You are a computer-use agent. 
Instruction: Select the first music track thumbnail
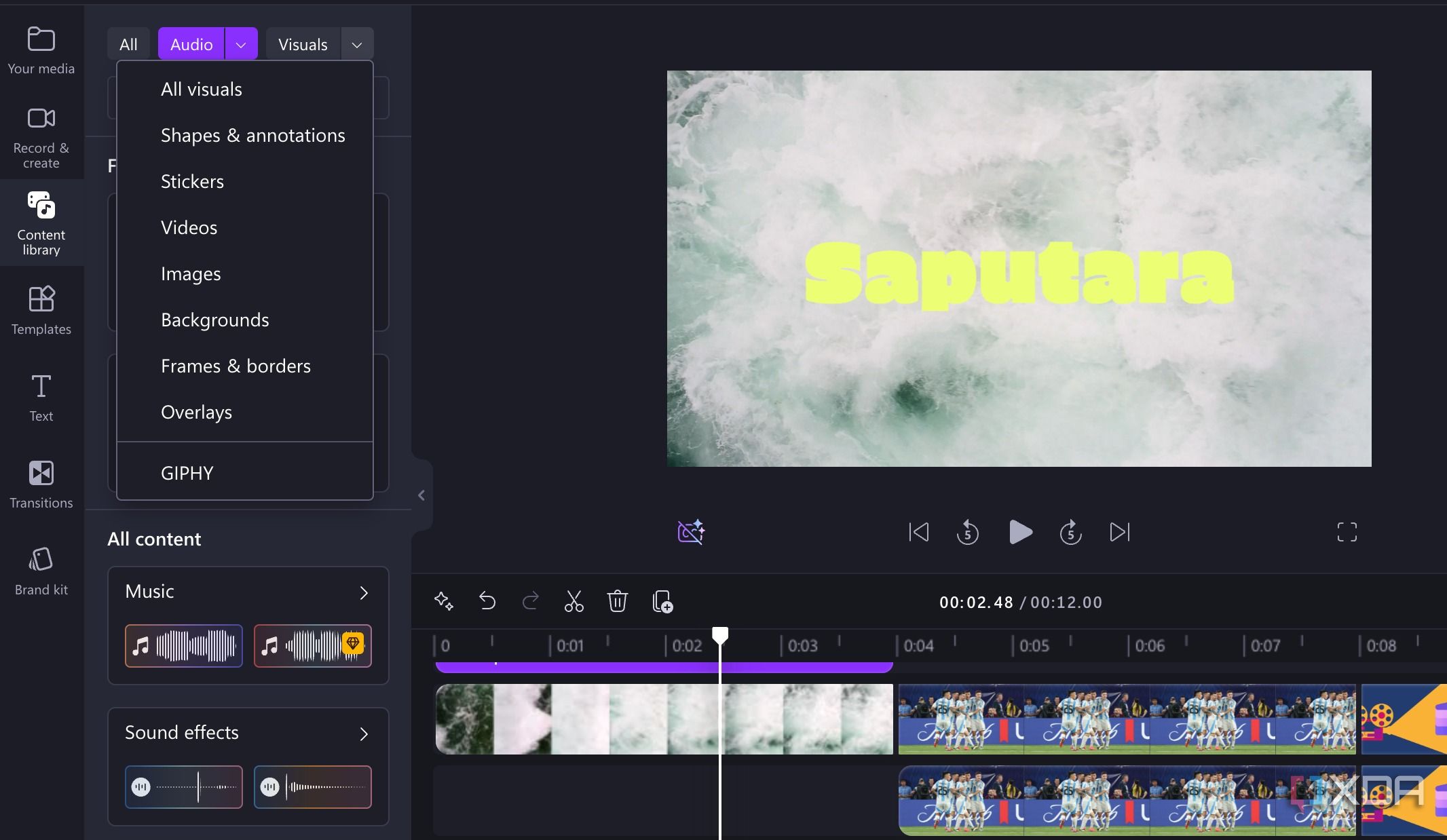[183, 645]
